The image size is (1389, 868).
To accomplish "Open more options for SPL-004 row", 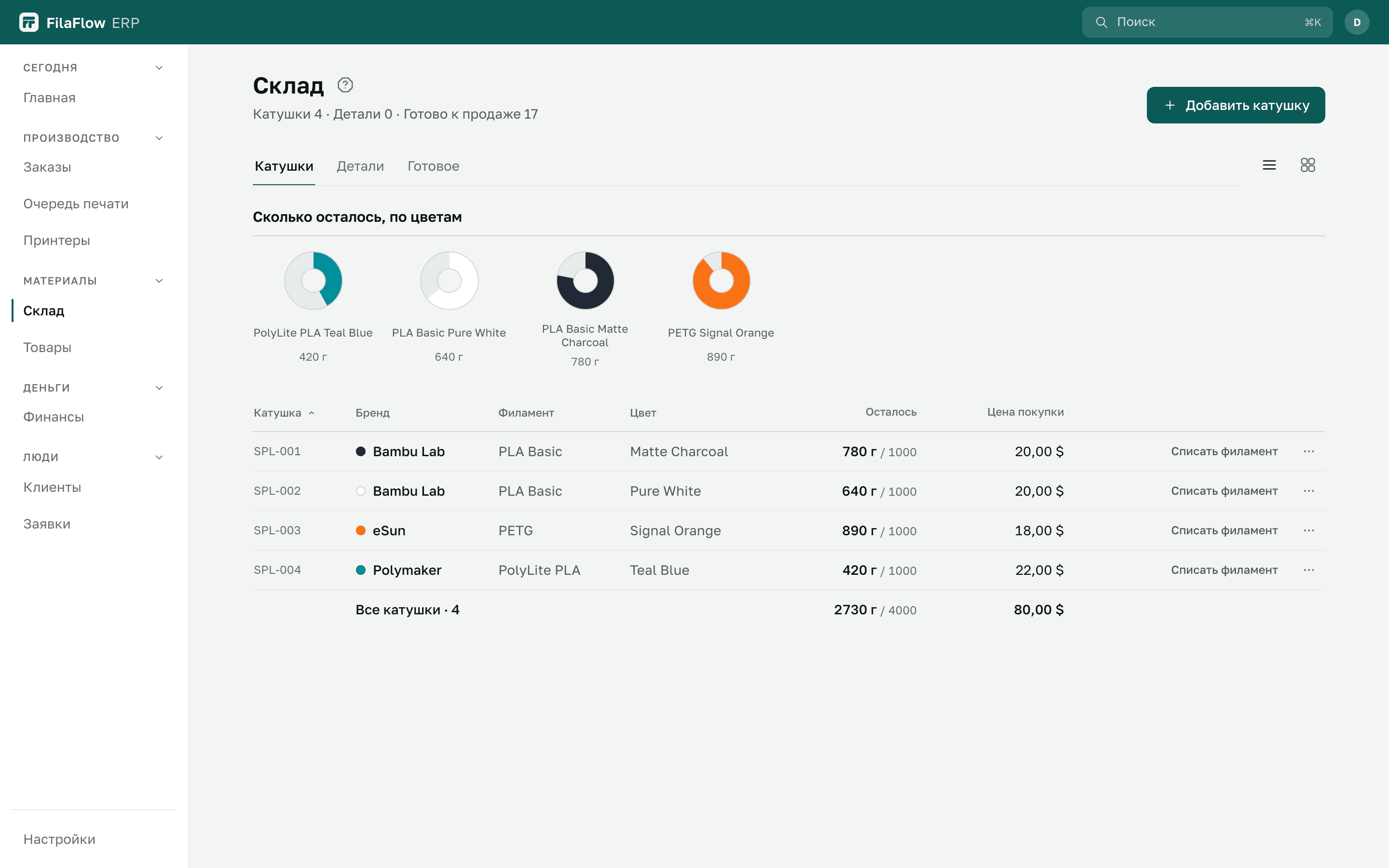I will click(x=1308, y=570).
